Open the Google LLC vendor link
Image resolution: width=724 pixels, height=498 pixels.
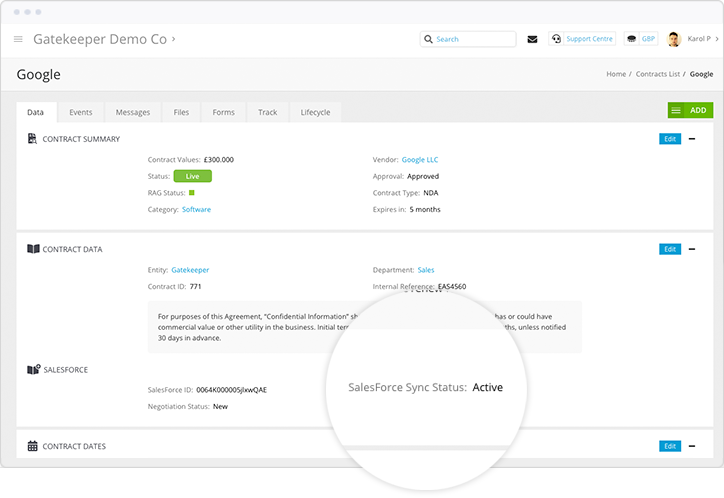point(420,160)
